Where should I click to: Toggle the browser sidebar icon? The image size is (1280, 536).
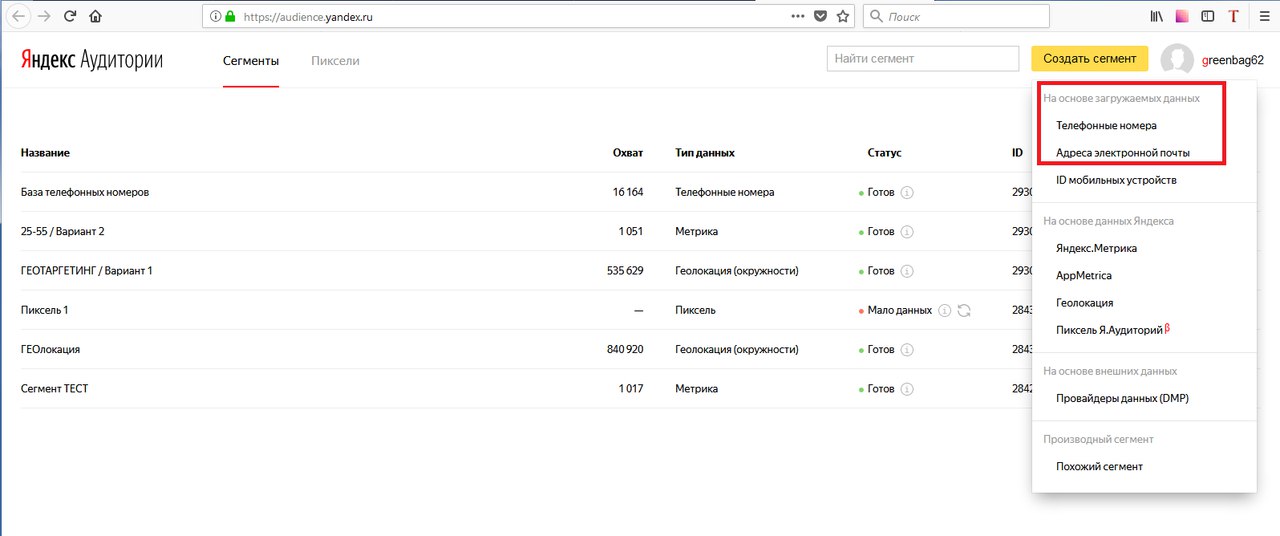pos(1208,16)
